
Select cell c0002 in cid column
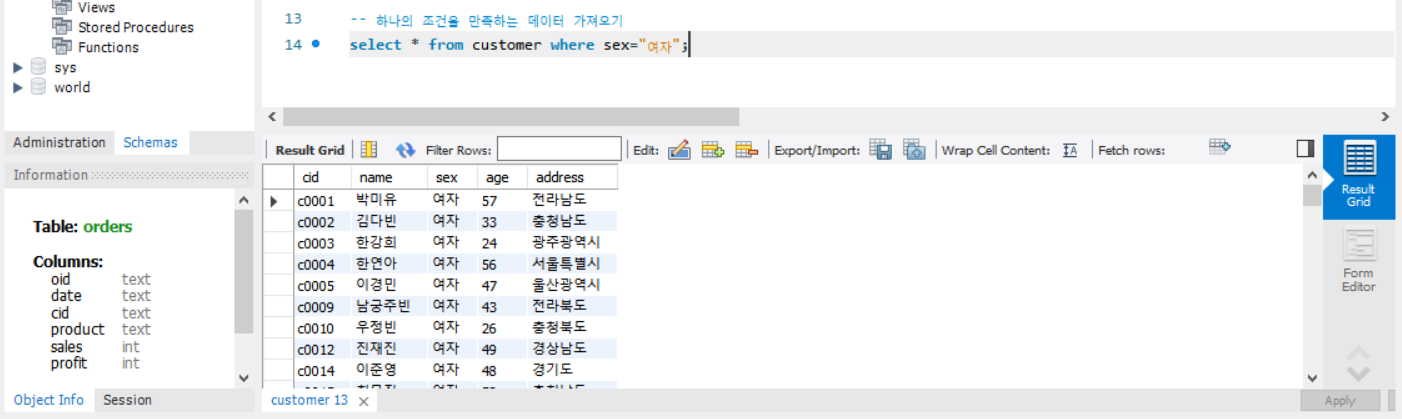coord(321,222)
